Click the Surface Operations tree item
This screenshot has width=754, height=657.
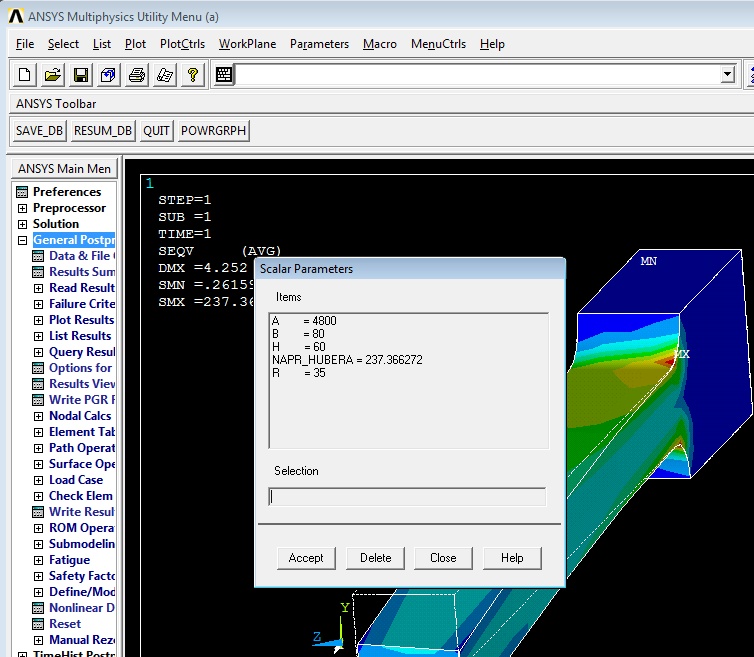coord(82,464)
